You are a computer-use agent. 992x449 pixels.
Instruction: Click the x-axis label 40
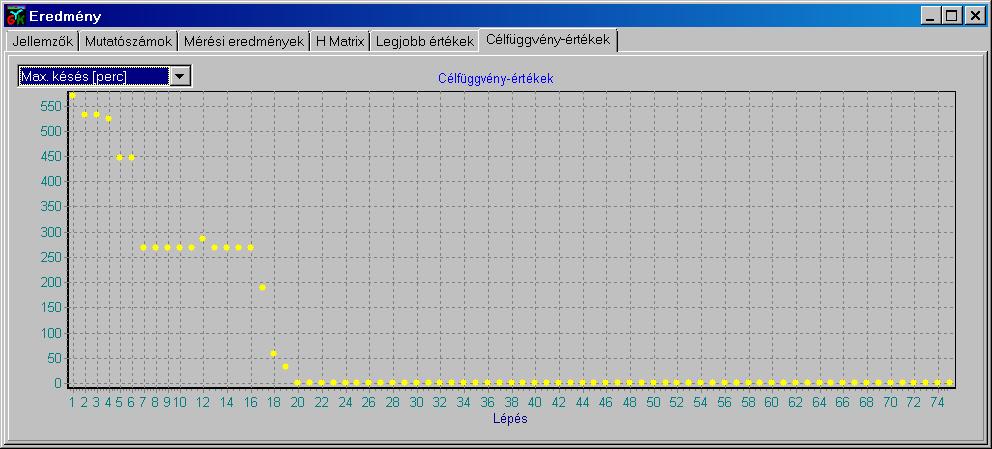(x=535, y=402)
